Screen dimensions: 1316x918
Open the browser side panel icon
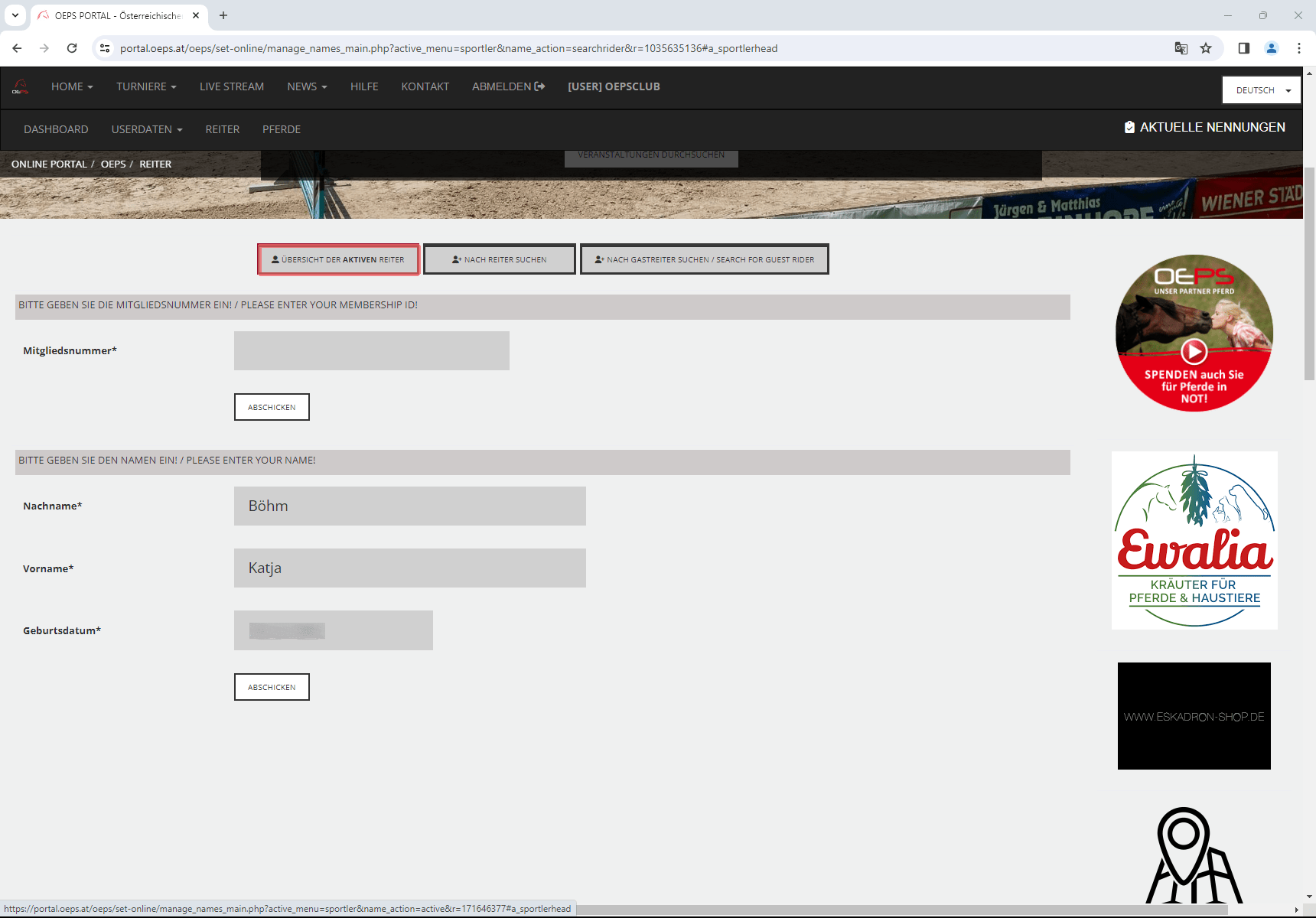click(1244, 48)
